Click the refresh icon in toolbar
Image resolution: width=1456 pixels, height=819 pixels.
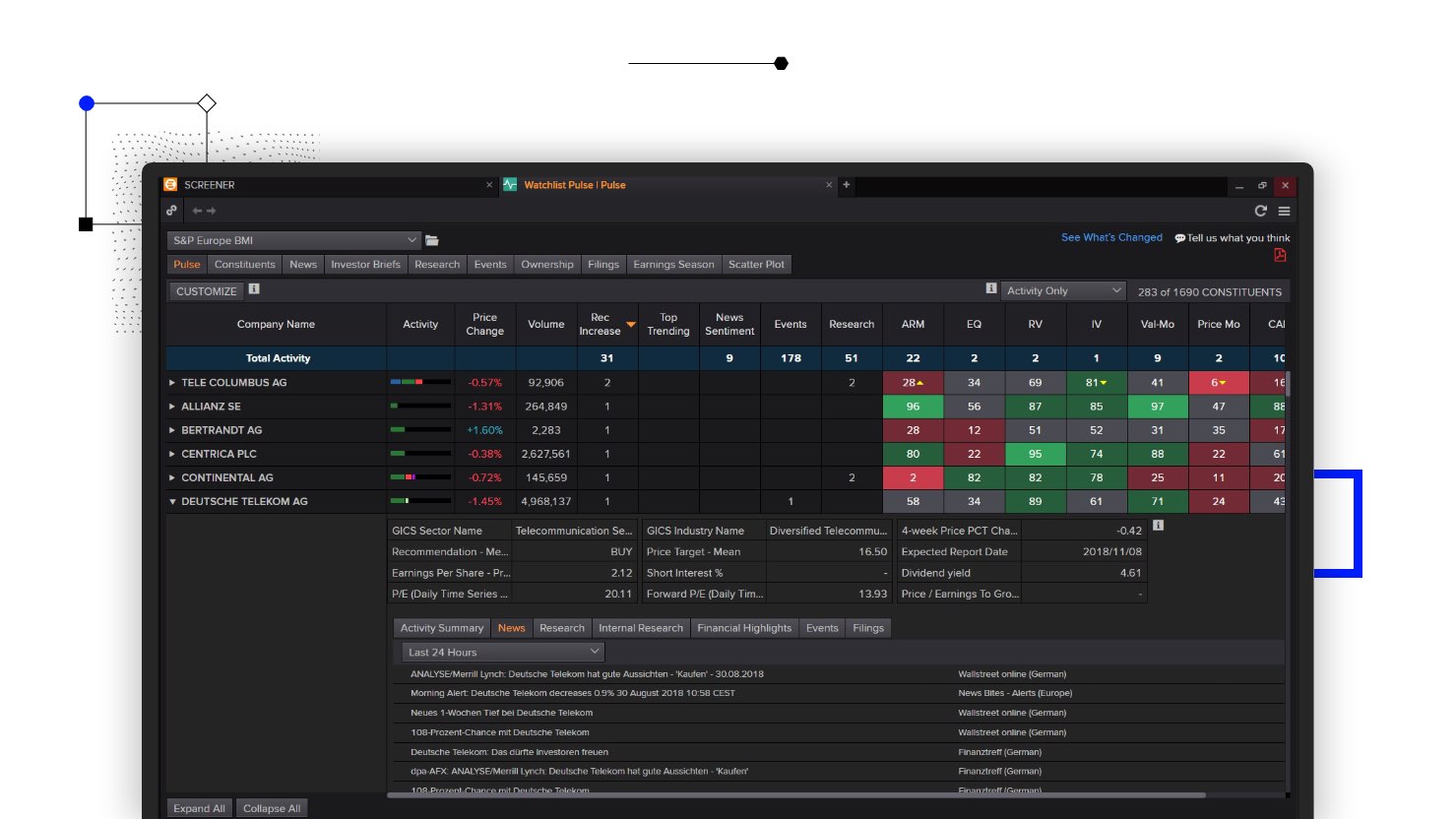1260,211
